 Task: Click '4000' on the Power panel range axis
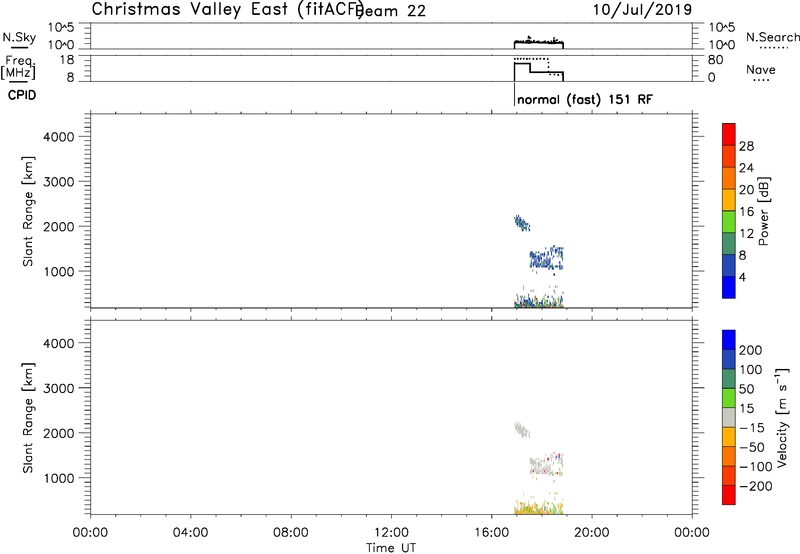tap(59, 137)
